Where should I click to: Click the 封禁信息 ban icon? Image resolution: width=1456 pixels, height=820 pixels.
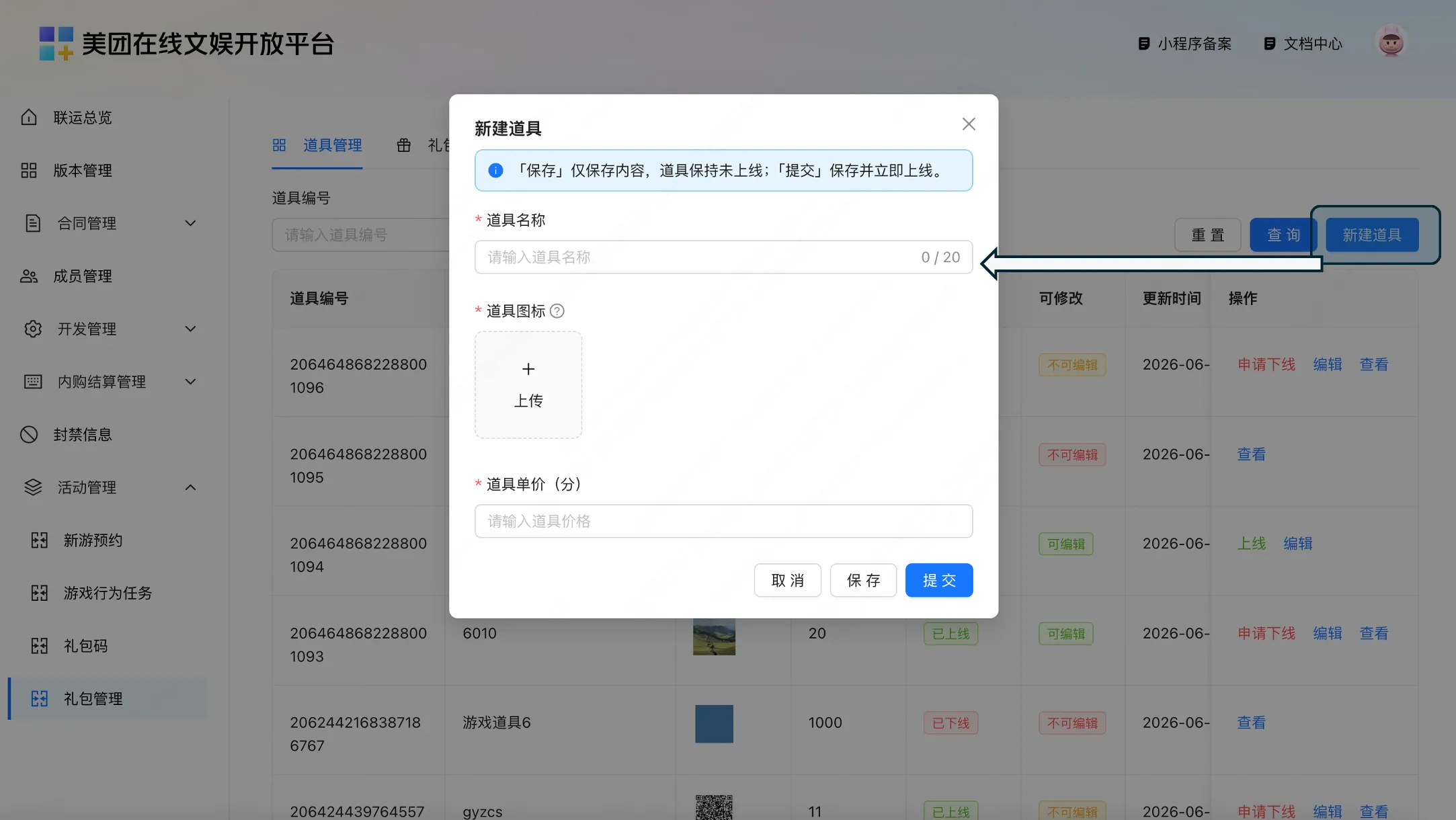pyautogui.click(x=29, y=435)
